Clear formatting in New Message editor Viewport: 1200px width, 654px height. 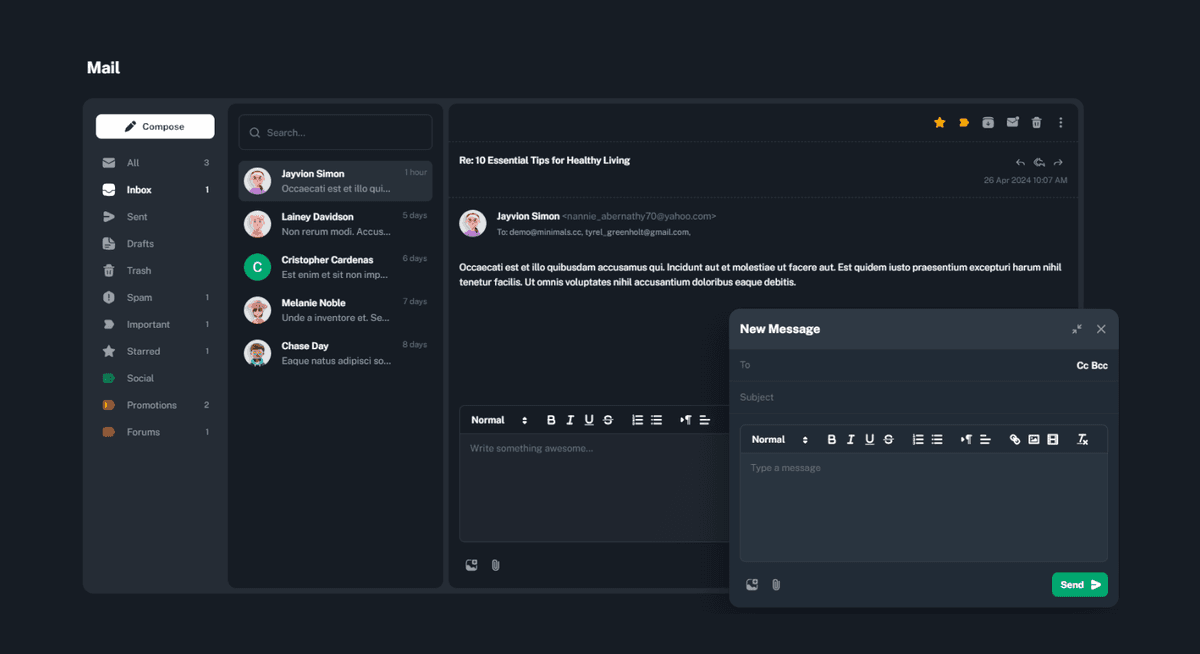tap(1082, 440)
